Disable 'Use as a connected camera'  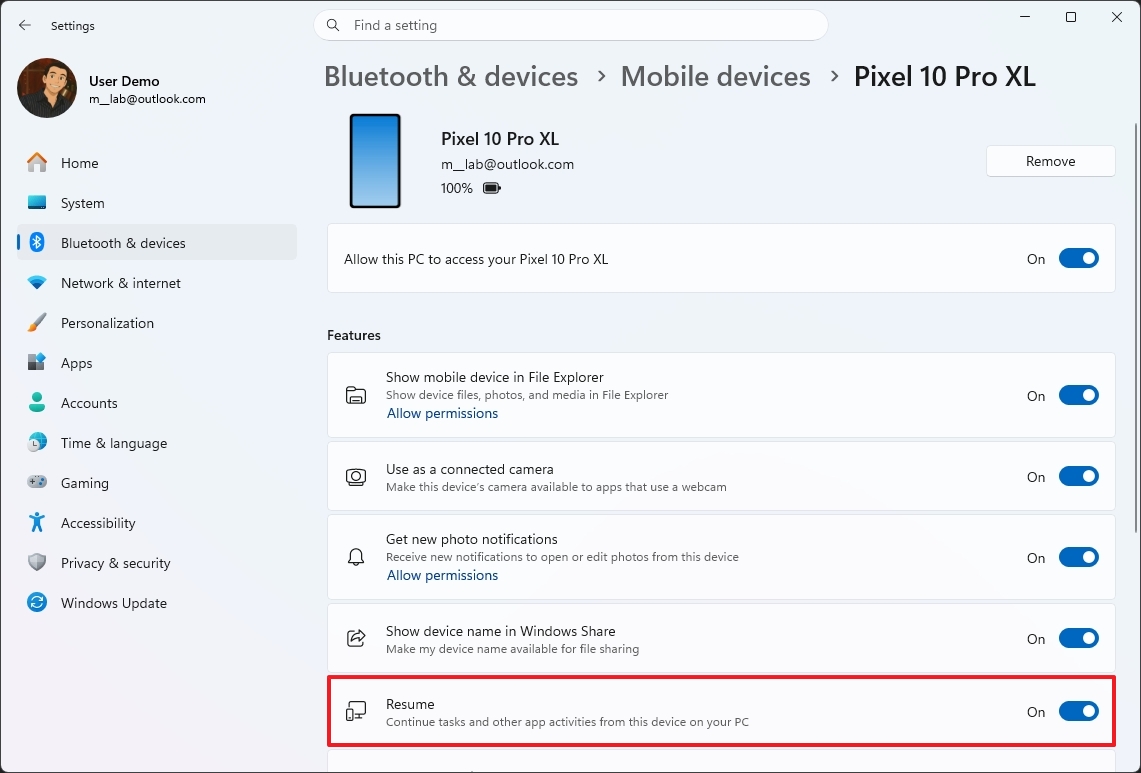[1078, 476]
